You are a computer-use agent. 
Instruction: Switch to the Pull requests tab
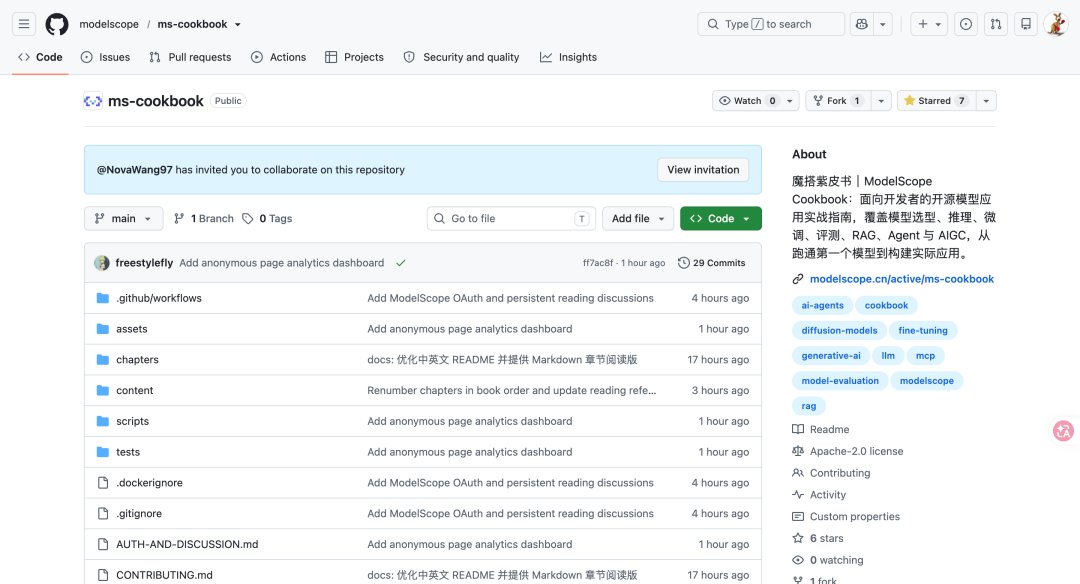tap(190, 57)
